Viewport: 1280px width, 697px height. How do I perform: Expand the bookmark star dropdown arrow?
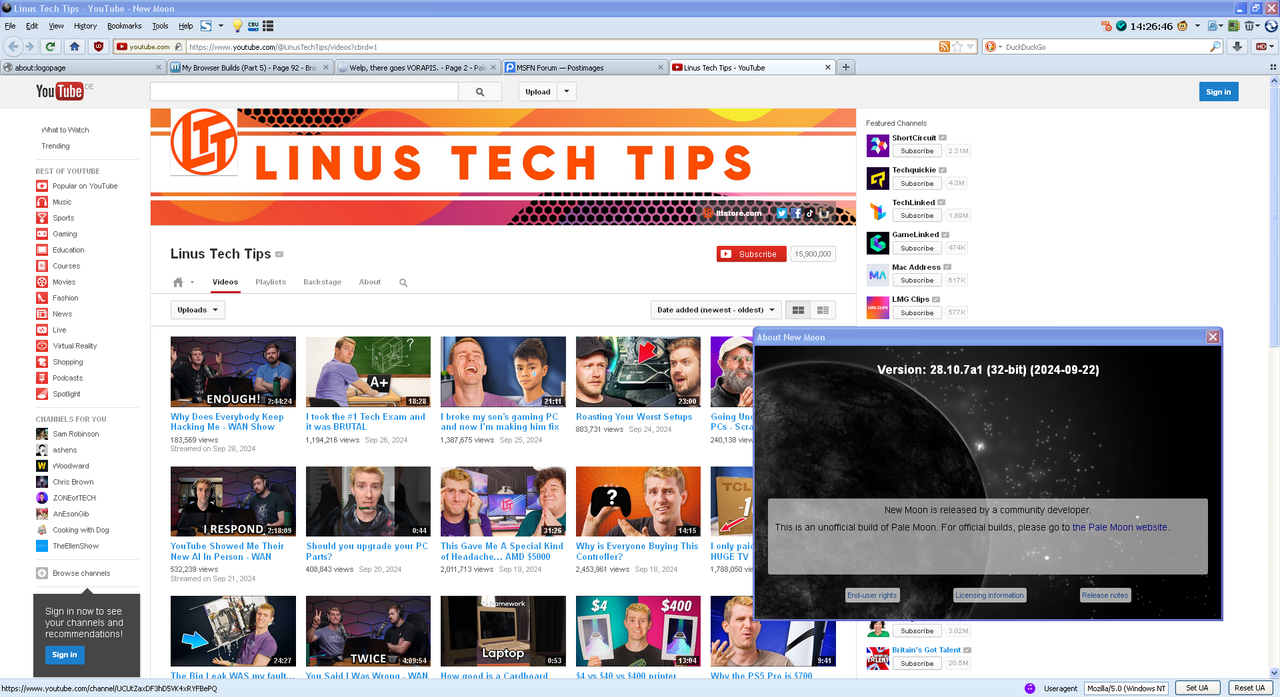[x=971, y=46]
